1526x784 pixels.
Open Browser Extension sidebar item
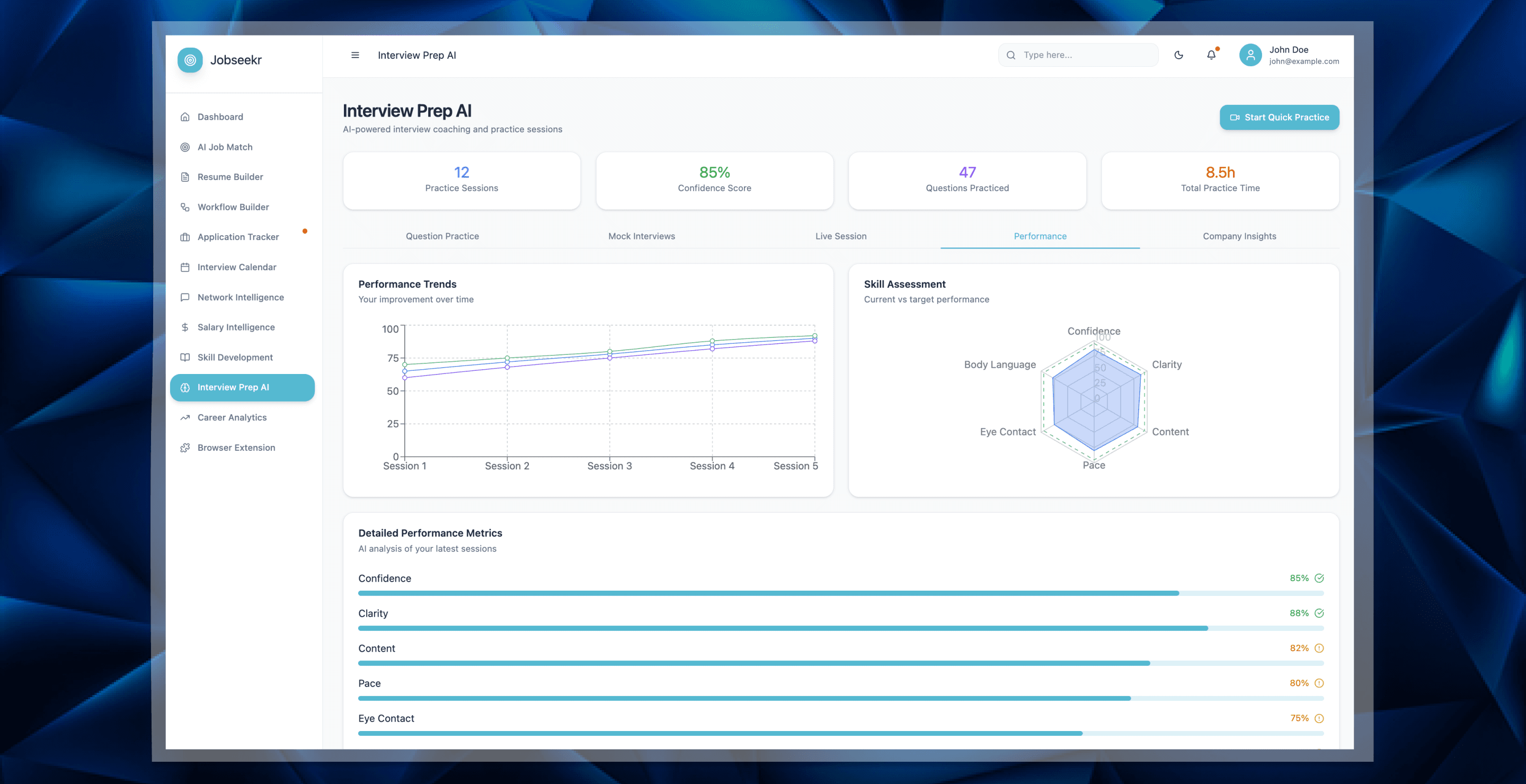point(236,448)
